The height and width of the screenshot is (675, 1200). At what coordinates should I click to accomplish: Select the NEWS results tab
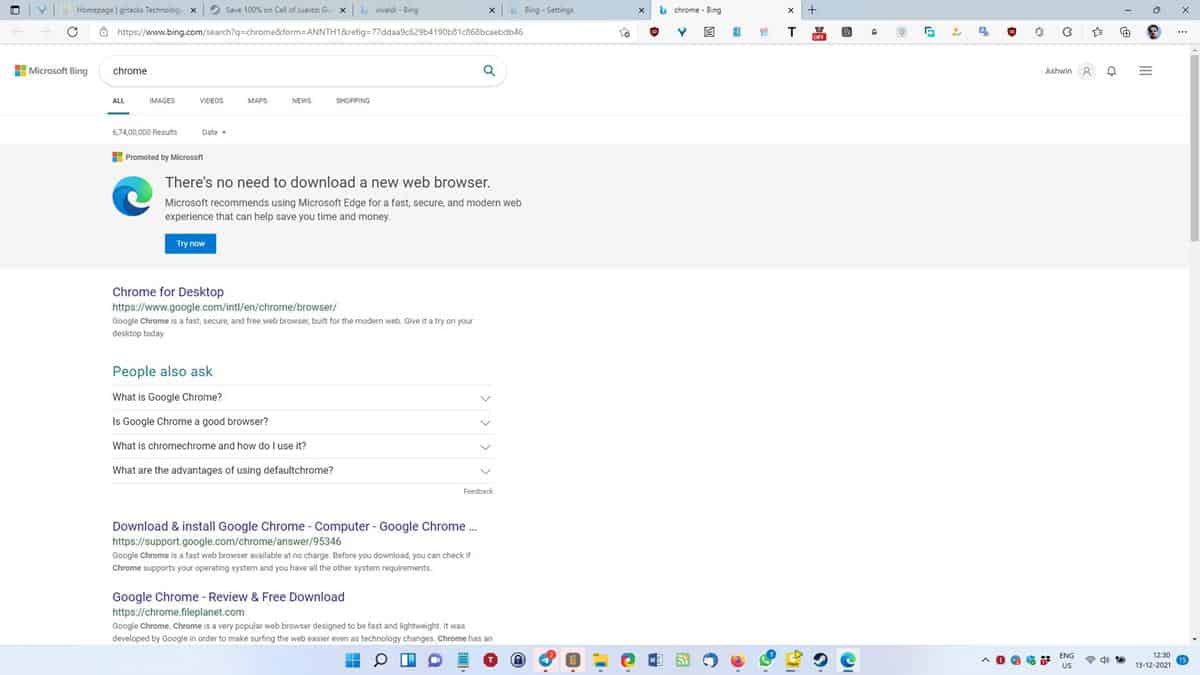pos(300,101)
